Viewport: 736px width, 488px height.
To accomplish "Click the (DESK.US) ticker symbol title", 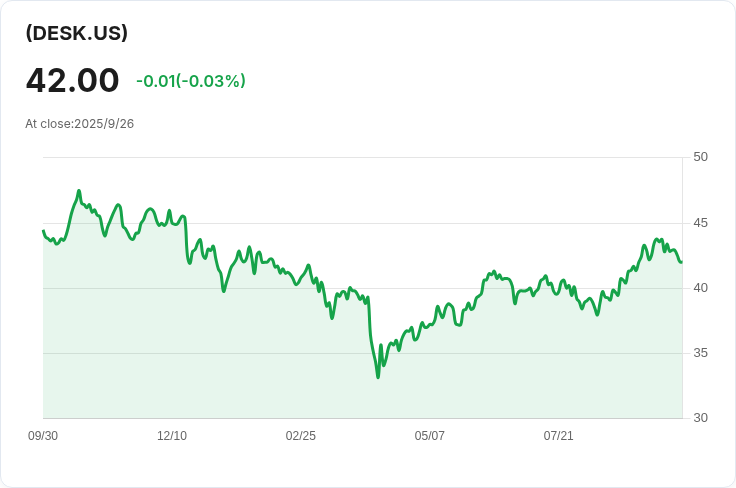I will pyautogui.click(x=77, y=33).
